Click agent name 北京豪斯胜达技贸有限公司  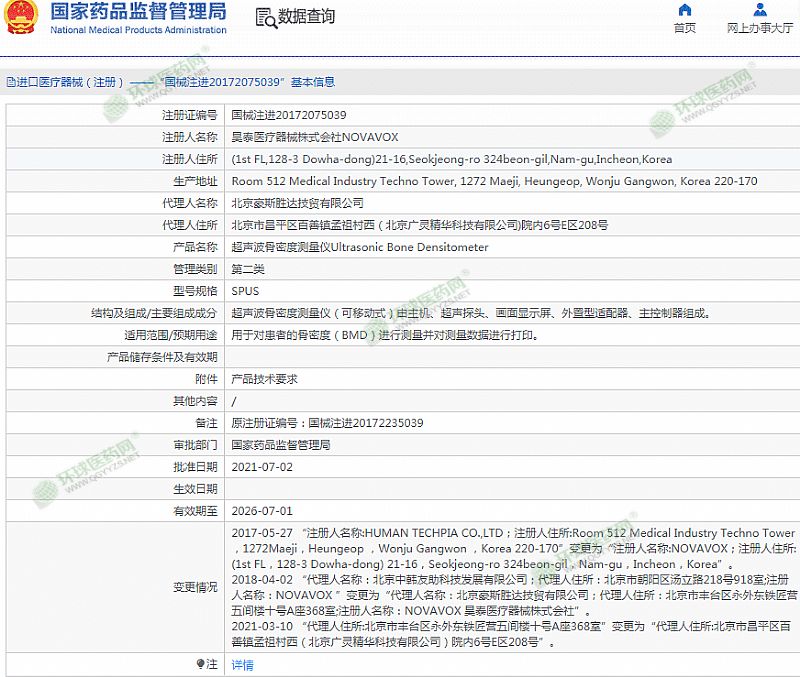[x=297, y=203]
